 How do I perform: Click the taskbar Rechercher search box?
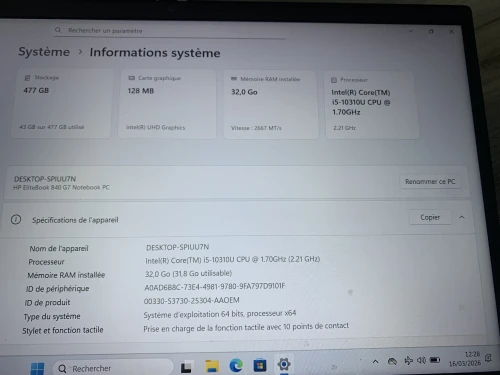point(113,368)
